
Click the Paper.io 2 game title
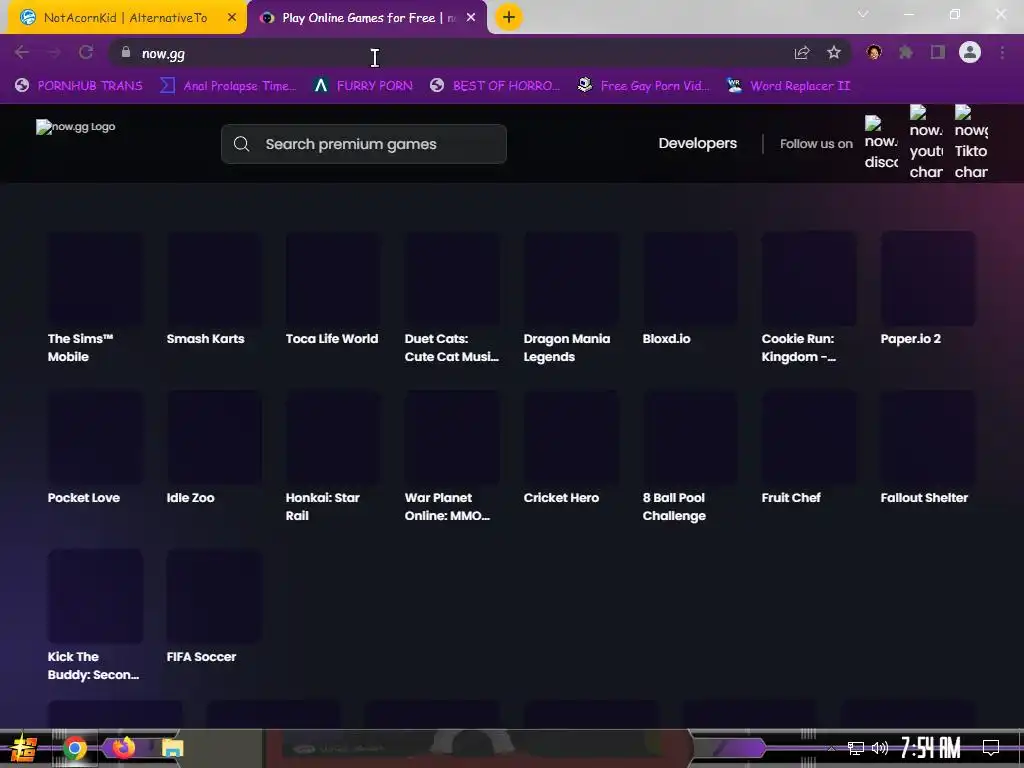(x=910, y=338)
